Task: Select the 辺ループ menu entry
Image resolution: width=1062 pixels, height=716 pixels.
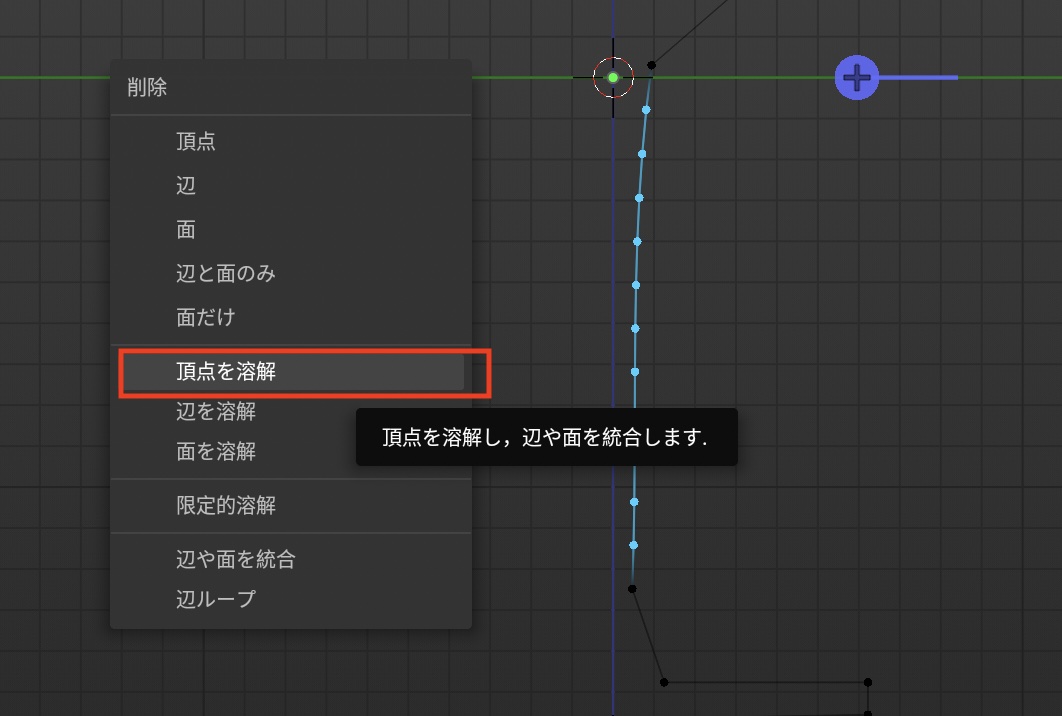Action: [x=216, y=599]
